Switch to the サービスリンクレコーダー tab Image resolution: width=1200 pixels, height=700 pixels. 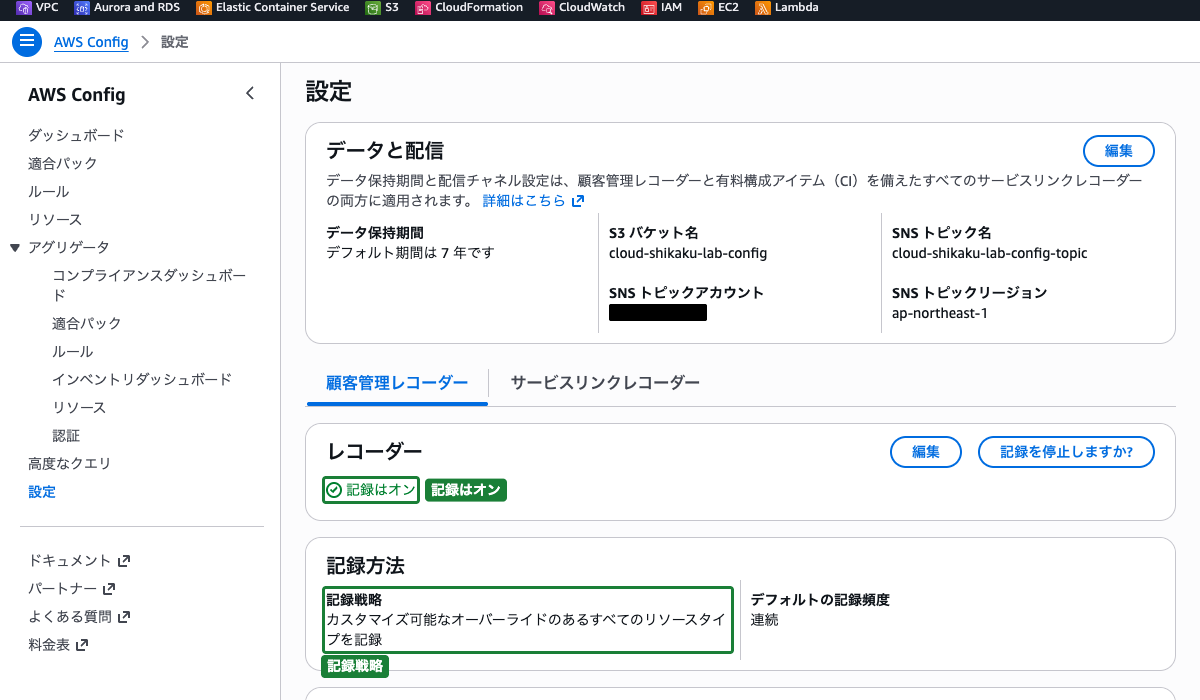(x=605, y=382)
